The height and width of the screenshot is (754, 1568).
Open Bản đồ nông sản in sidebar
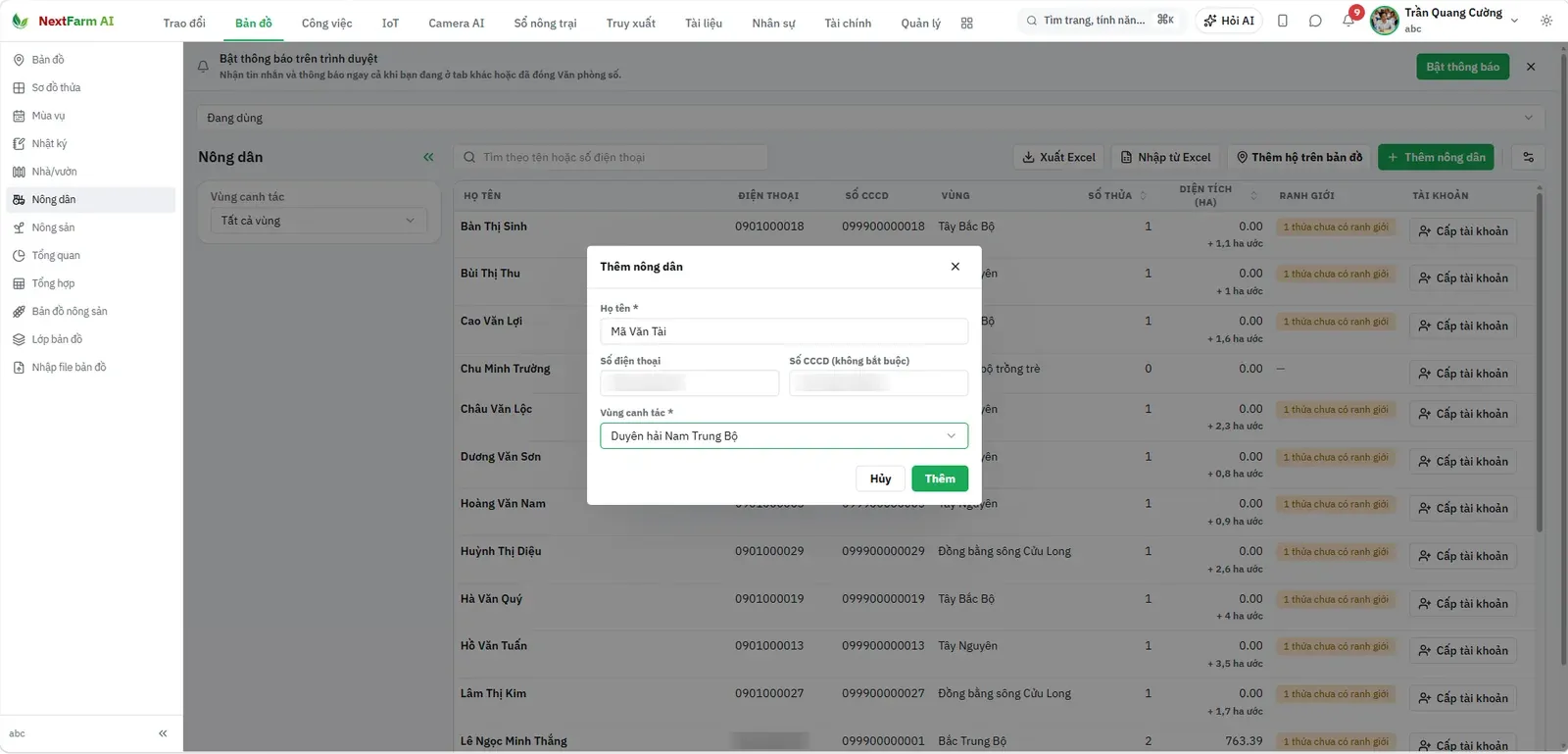click(x=90, y=312)
